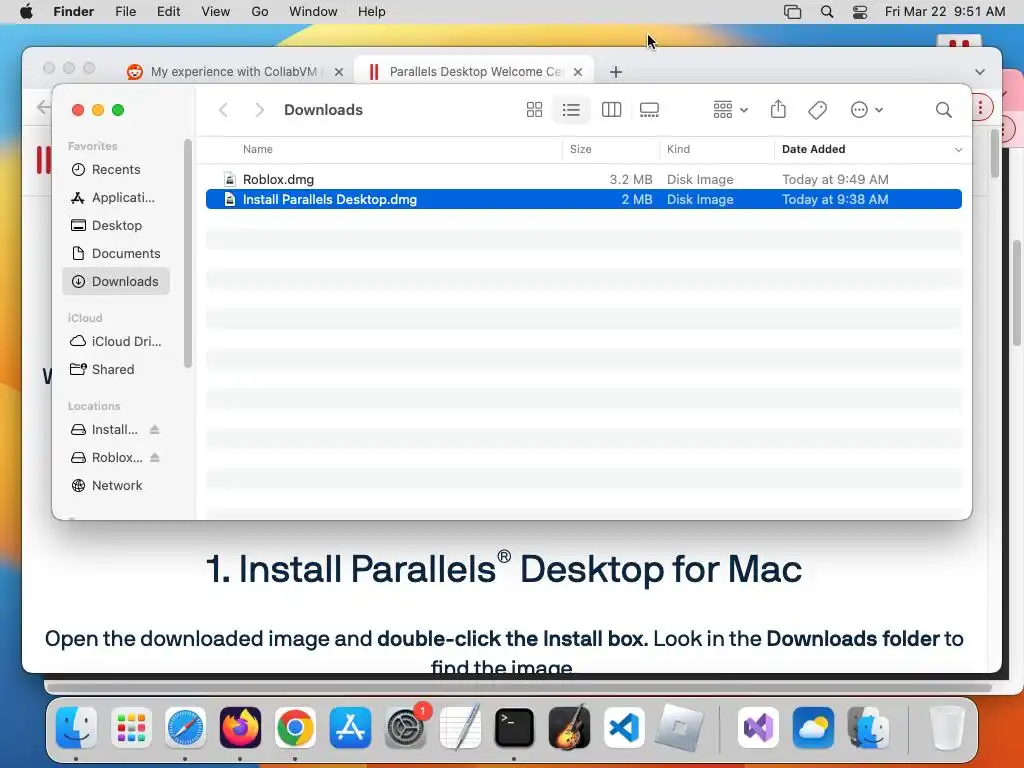Select Install Parallels Desktop.dmg file
The image size is (1024, 768).
(583, 200)
